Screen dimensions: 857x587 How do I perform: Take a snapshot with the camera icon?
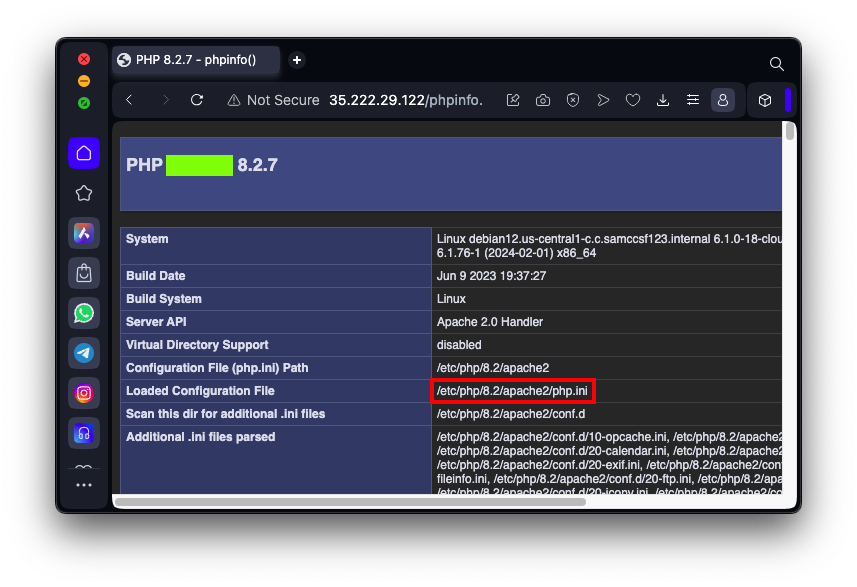click(x=543, y=100)
